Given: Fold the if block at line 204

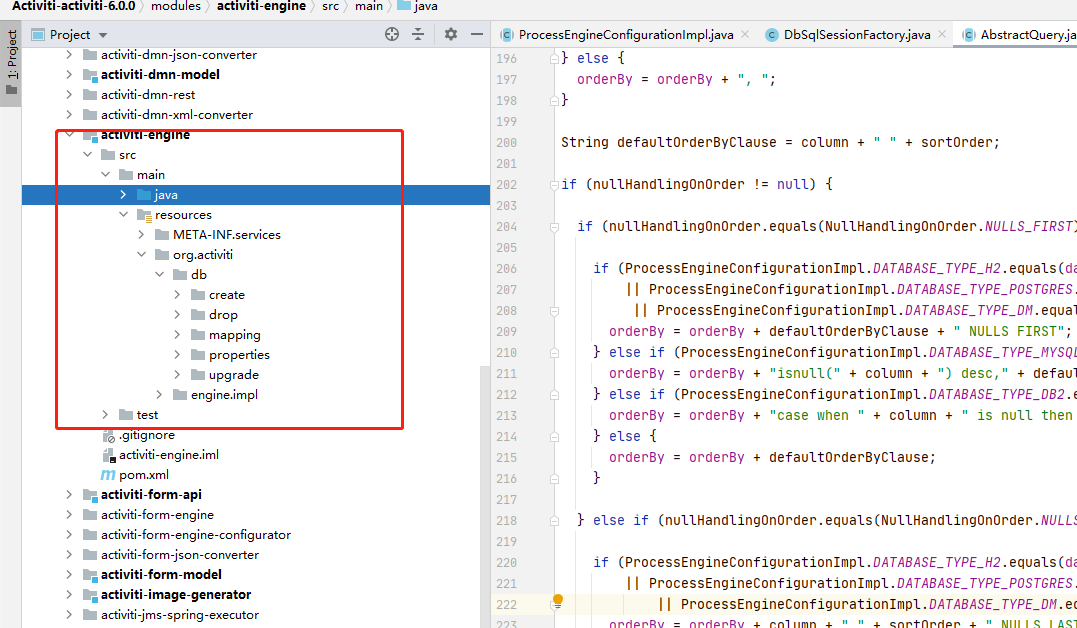Looking at the screenshot, I should click(554, 226).
